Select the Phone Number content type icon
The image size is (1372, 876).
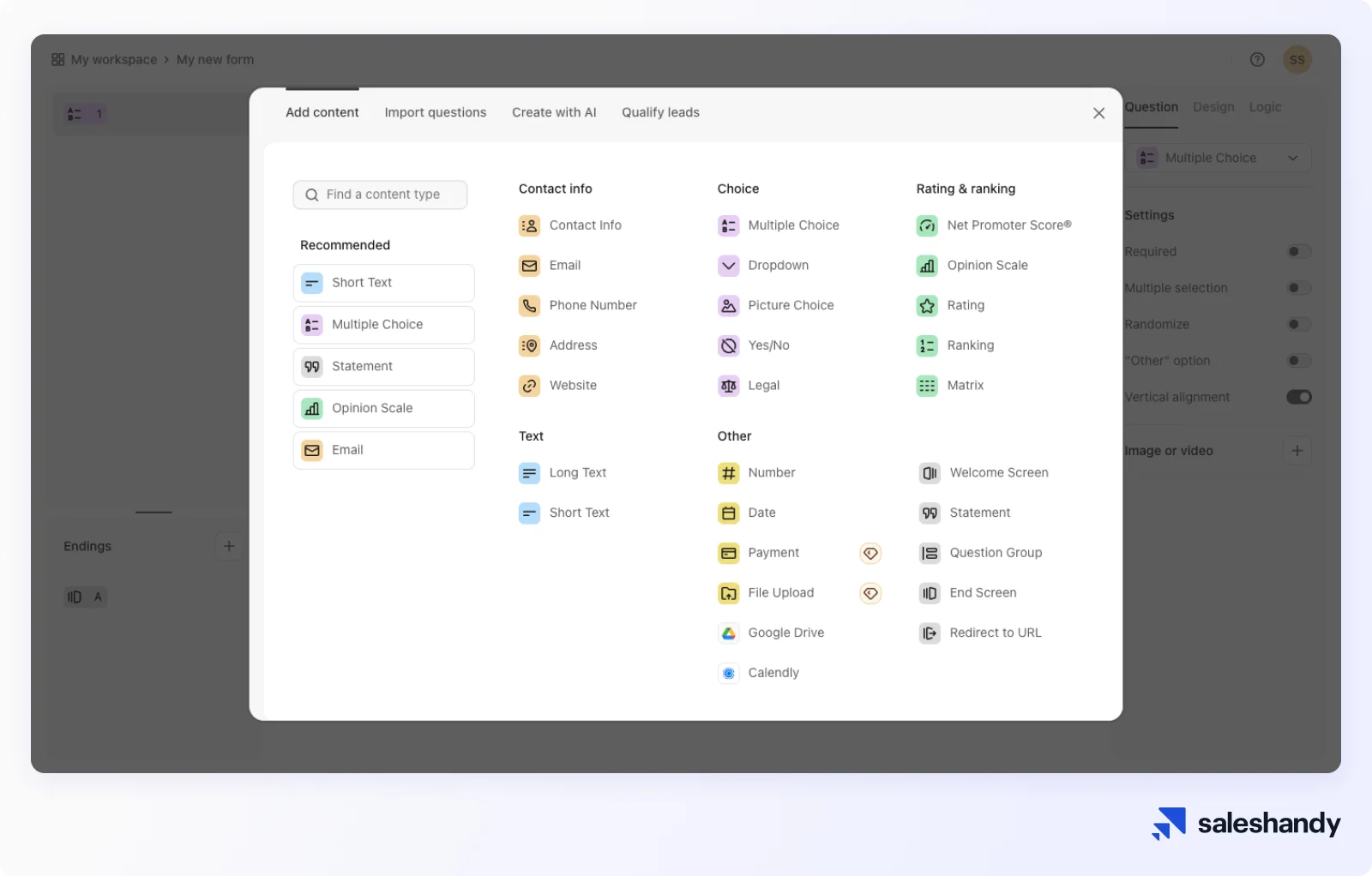(529, 305)
